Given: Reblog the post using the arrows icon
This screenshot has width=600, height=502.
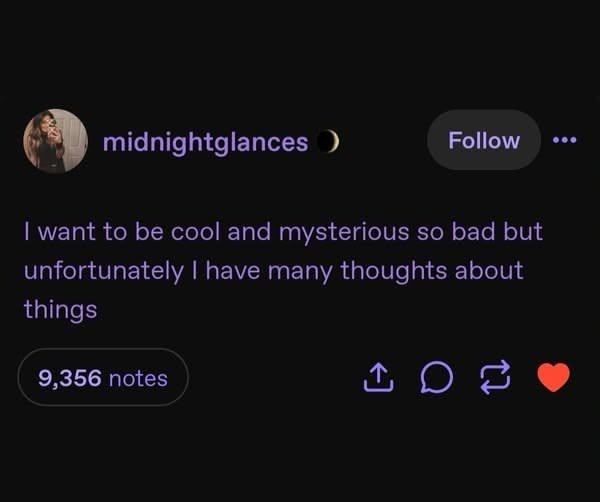Looking at the screenshot, I should 495,377.
